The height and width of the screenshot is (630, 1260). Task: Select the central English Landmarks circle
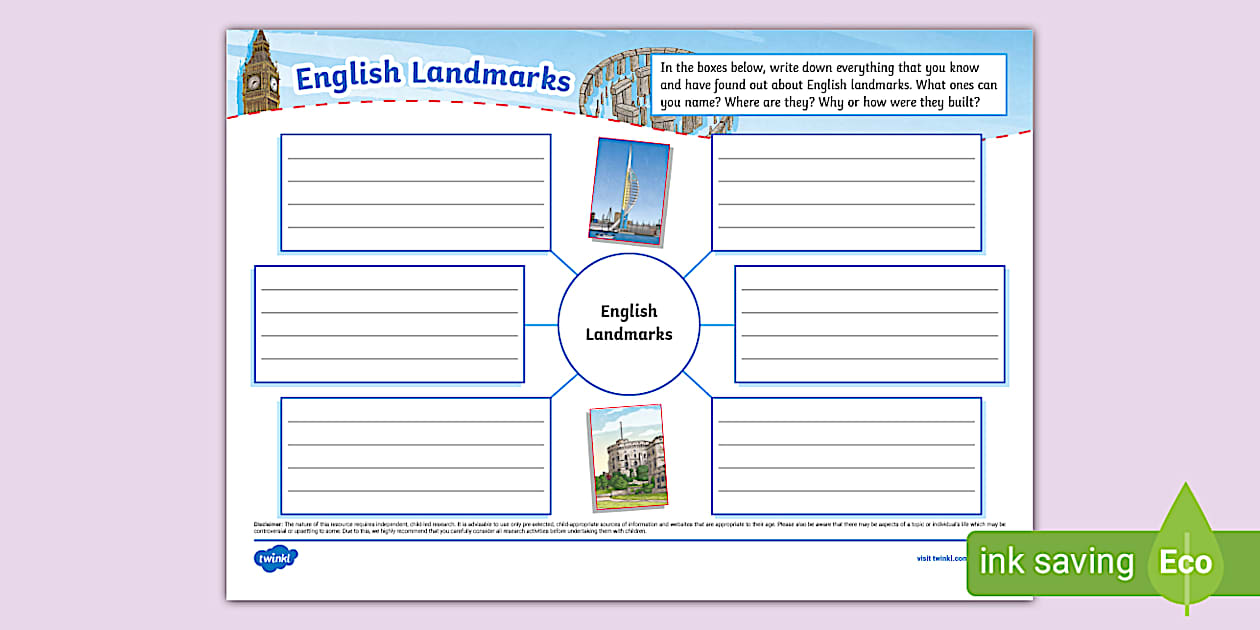630,322
